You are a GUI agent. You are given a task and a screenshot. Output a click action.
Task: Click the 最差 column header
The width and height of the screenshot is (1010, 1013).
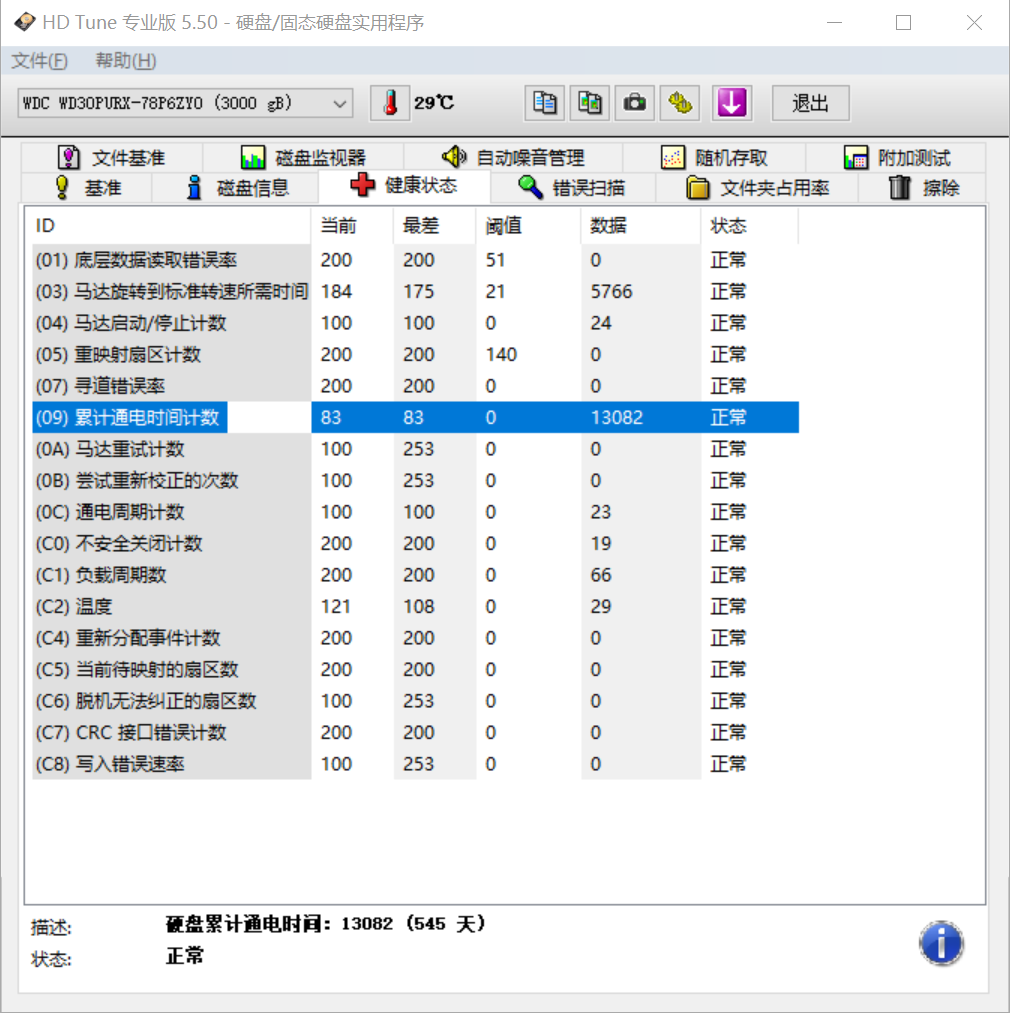(x=435, y=225)
